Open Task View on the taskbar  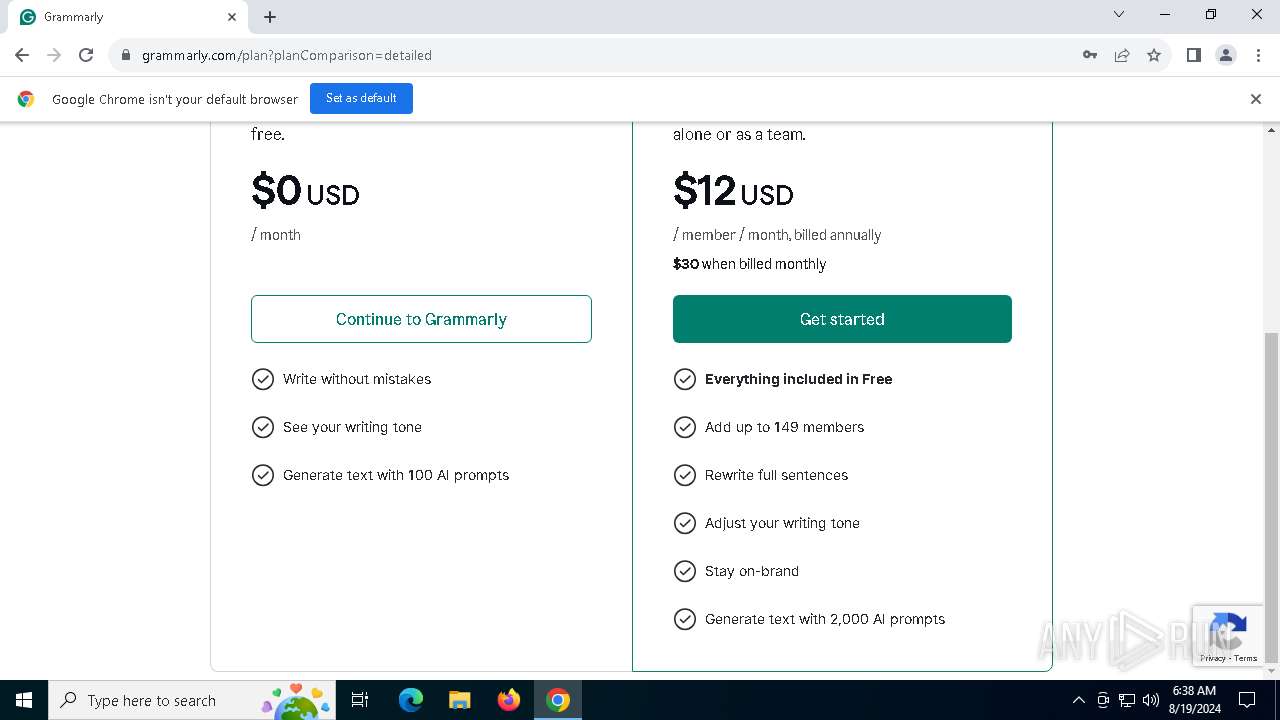click(x=361, y=700)
